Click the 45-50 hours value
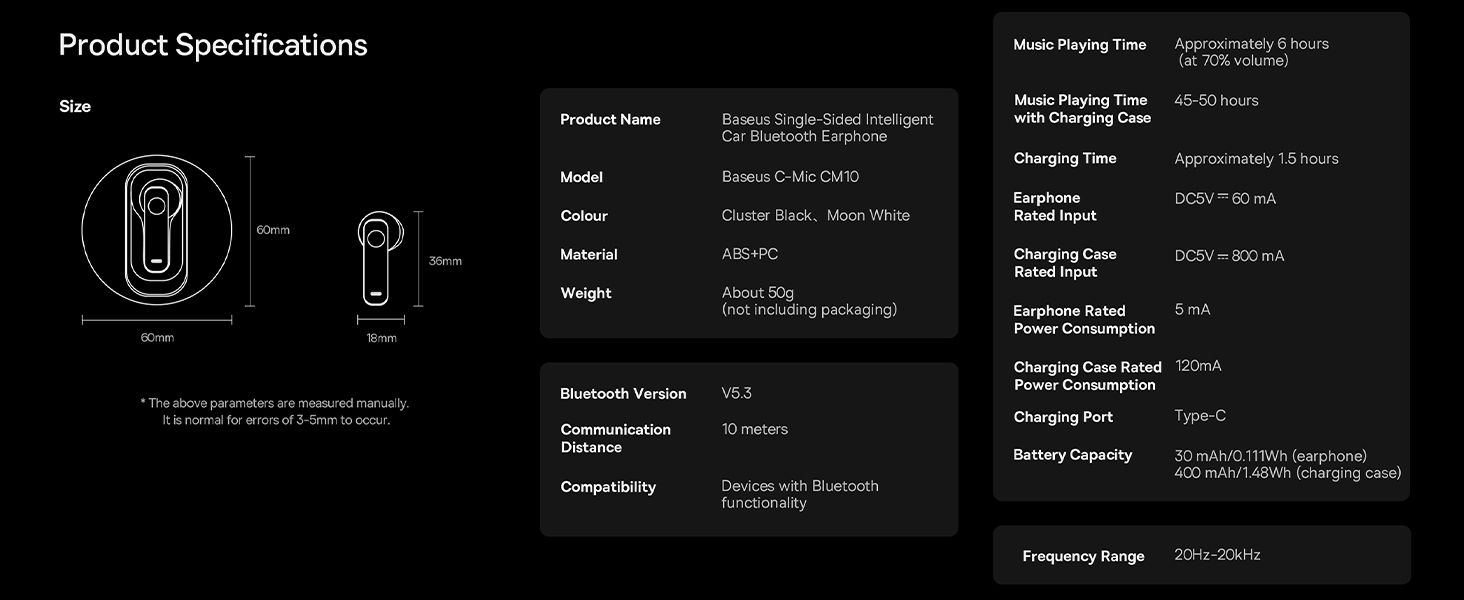Viewport: 1464px width, 600px height. tap(1216, 100)
